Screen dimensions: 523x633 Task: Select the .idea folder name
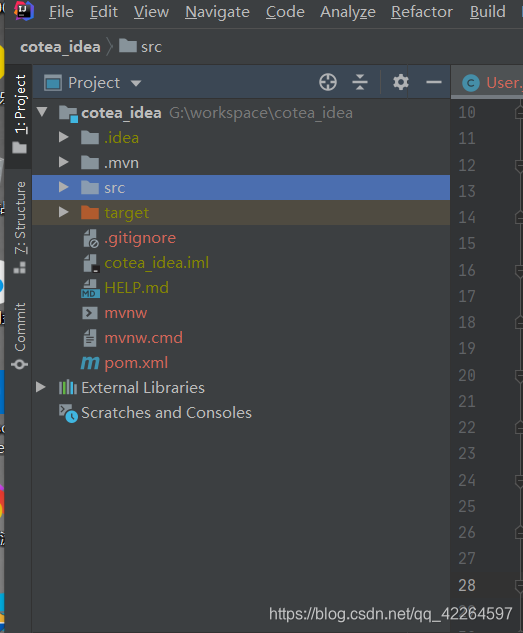[x=121, y=138]
